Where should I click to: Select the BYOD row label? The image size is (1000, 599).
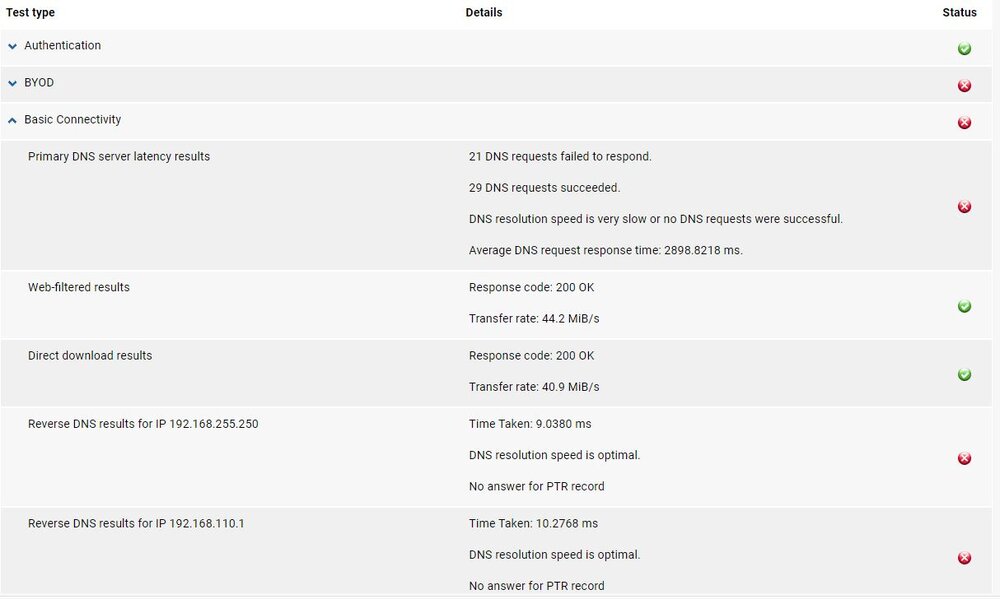[39, 82]
